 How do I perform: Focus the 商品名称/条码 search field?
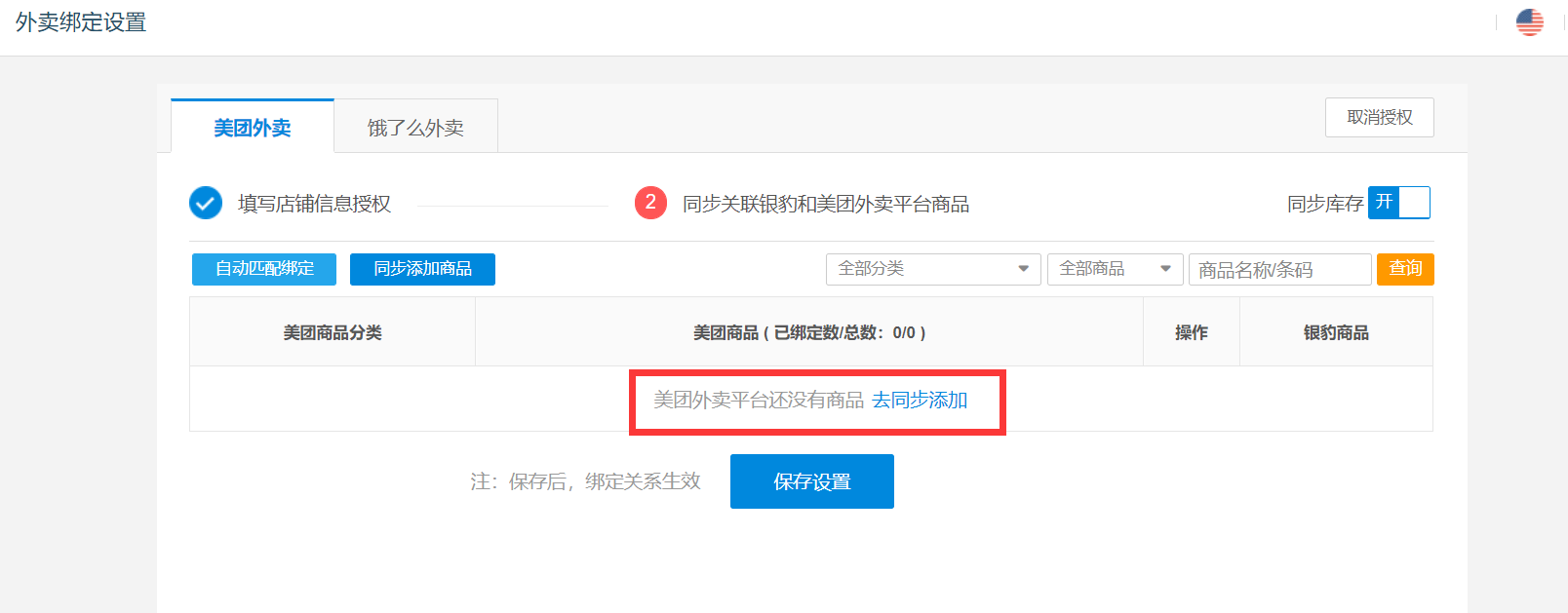pyautogui.click(x=1278, y=270)
